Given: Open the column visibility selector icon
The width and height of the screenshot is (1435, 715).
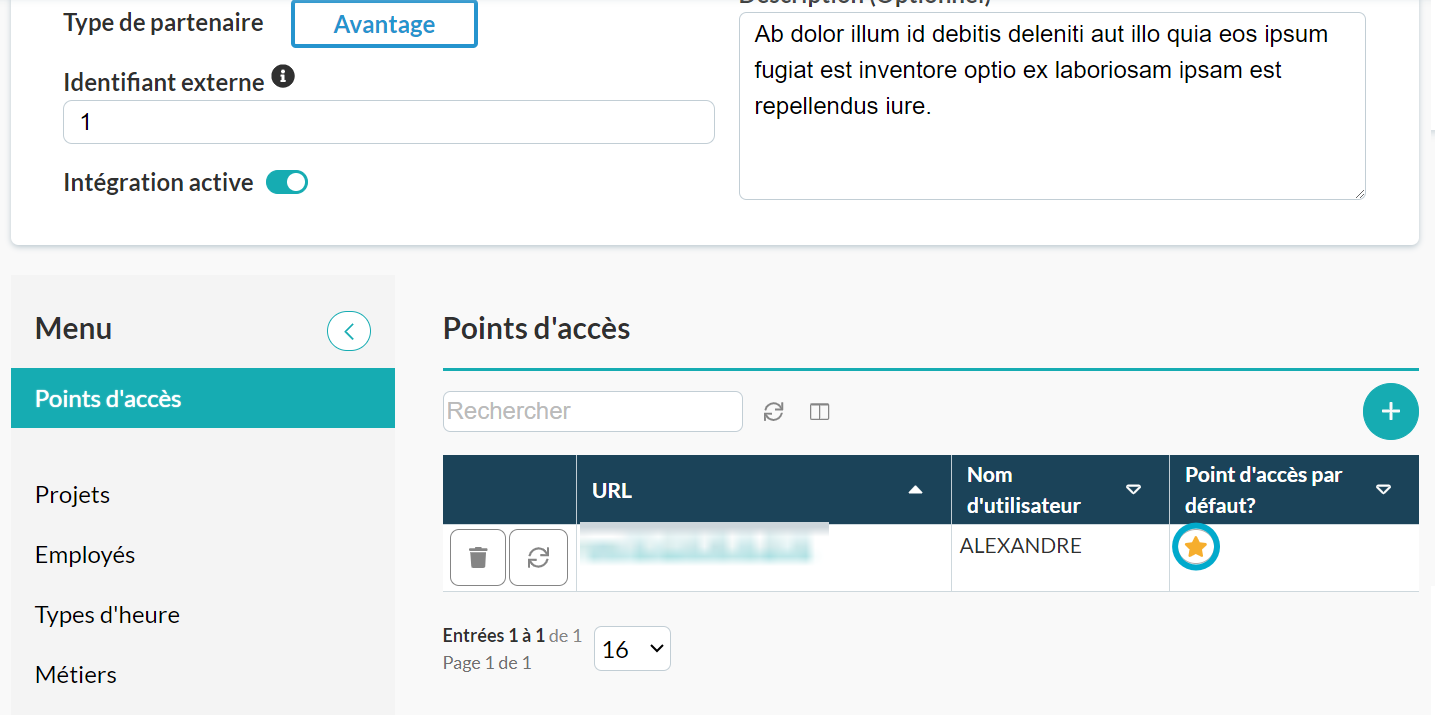Looking at the screenshot, I should pyautogui.click(x=820, y=412).
